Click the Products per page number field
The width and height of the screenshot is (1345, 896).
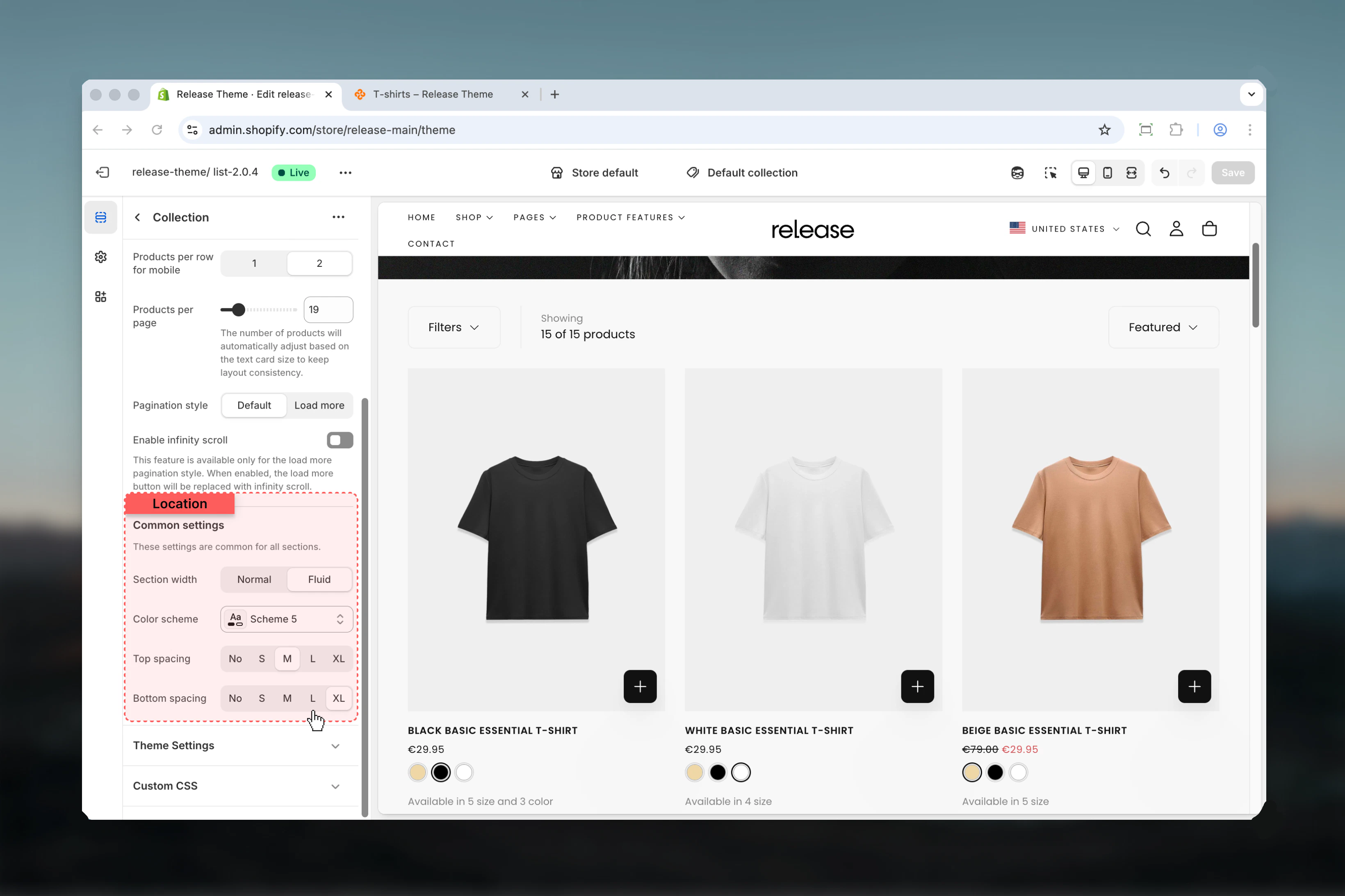tap(328, 310)
